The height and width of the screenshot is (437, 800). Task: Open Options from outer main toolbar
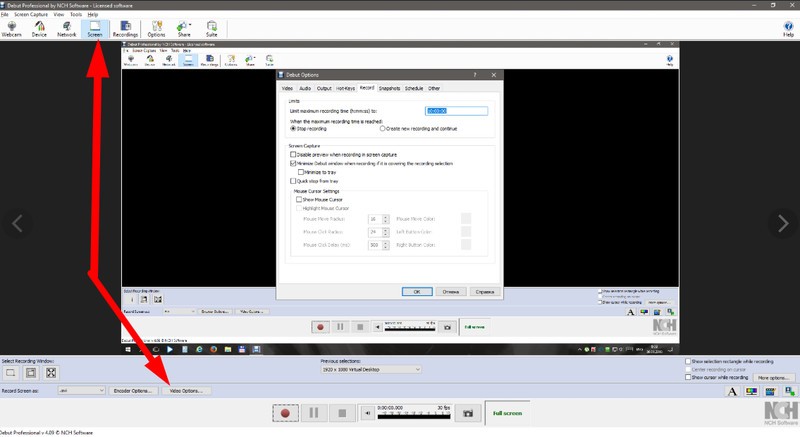(156, 29)
